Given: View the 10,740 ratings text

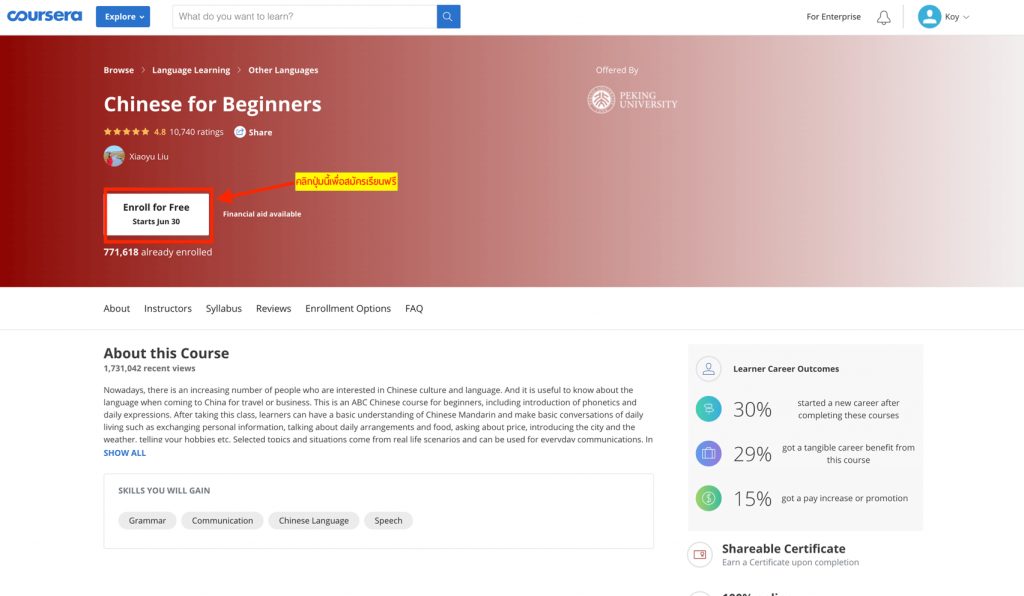Looking at the screenshot, I should (196, 132).
